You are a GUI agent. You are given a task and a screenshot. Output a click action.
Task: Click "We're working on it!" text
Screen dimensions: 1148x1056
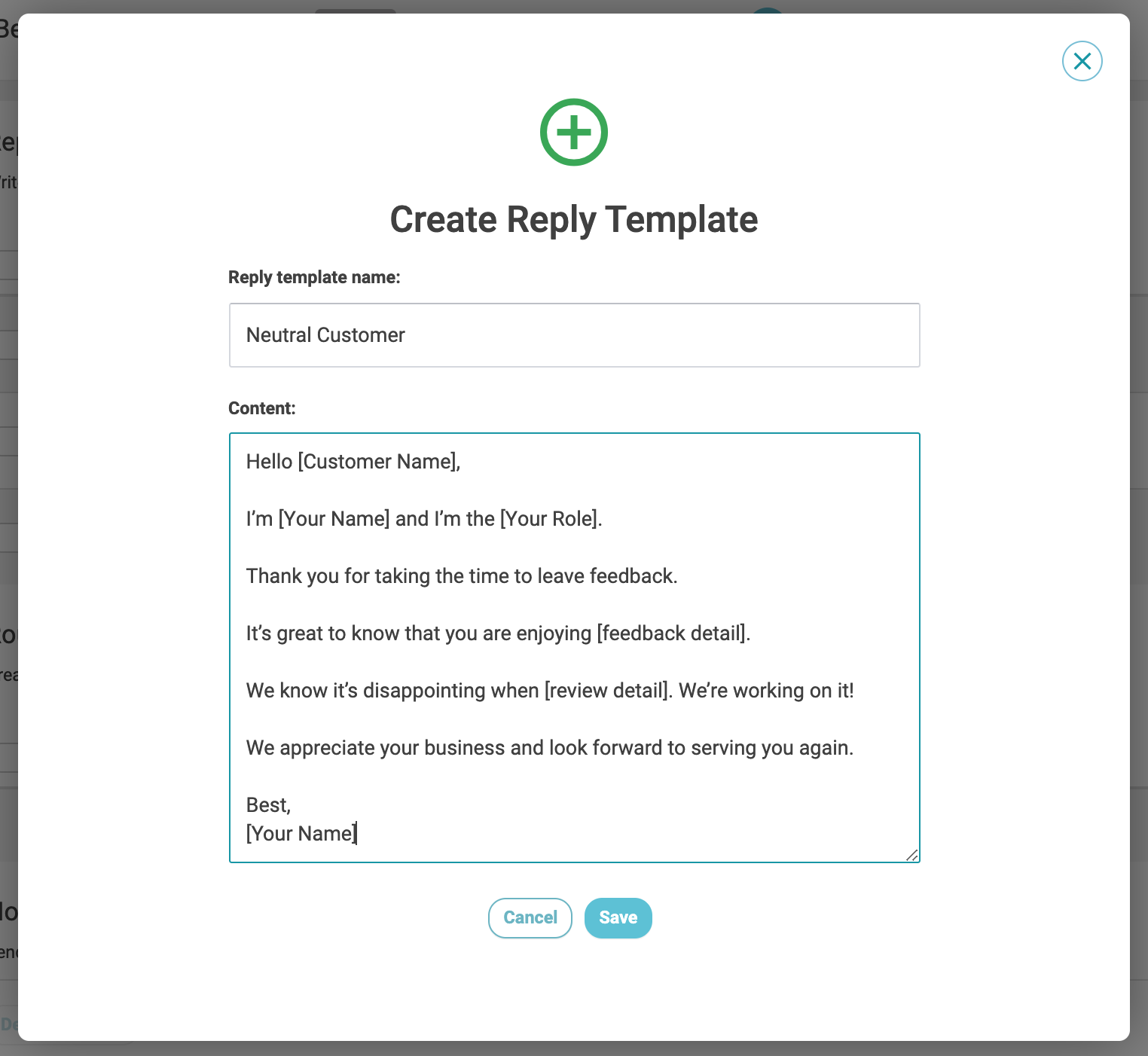coord(765,691)
